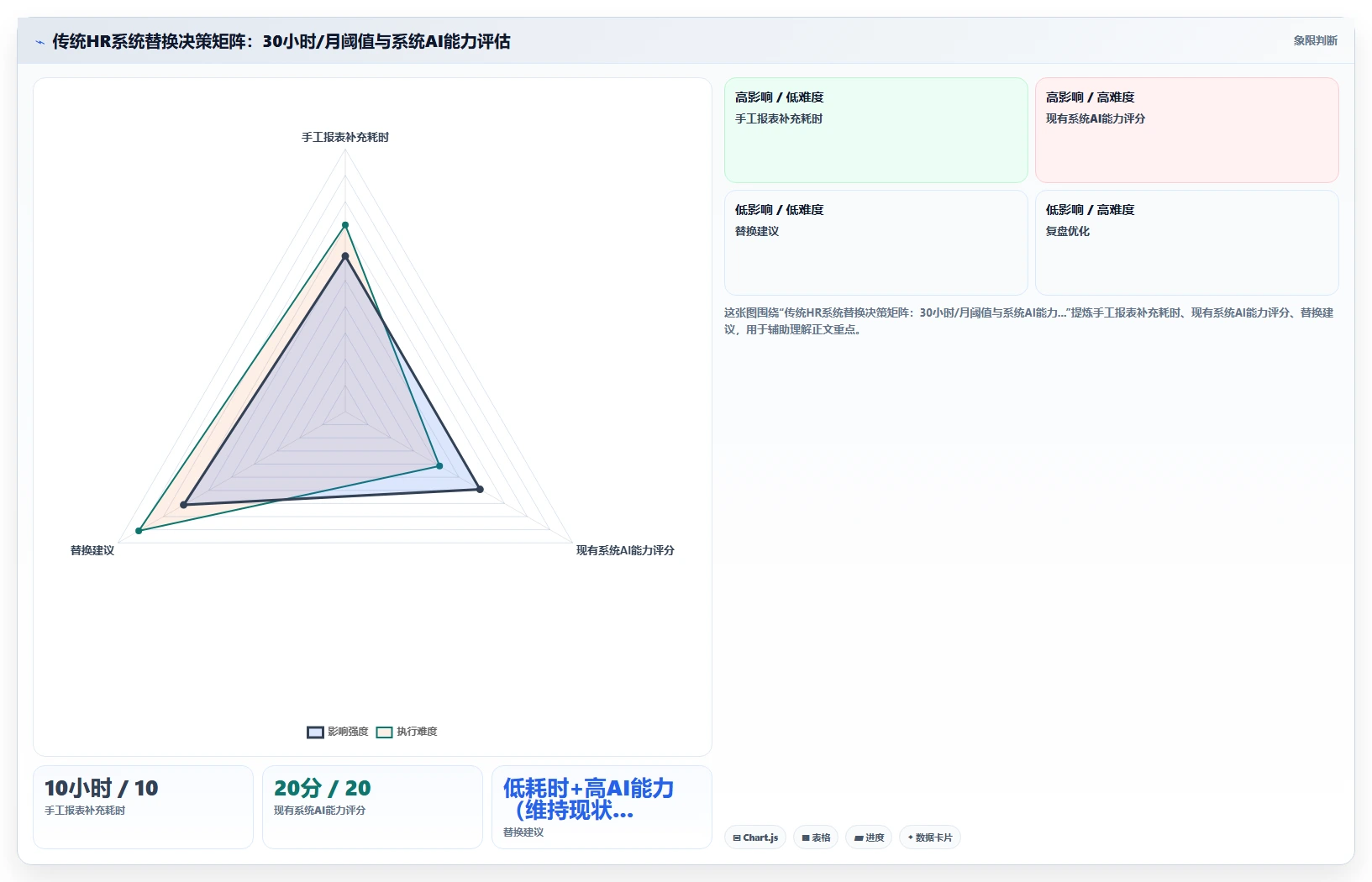Click the teal bottom-left radar data point

139,531
